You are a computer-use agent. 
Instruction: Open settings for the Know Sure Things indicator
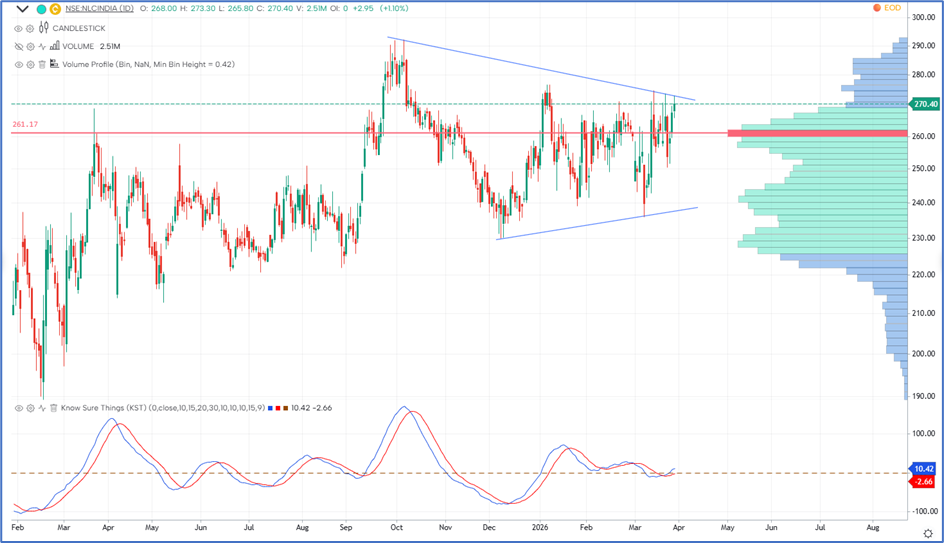point(30,408)
